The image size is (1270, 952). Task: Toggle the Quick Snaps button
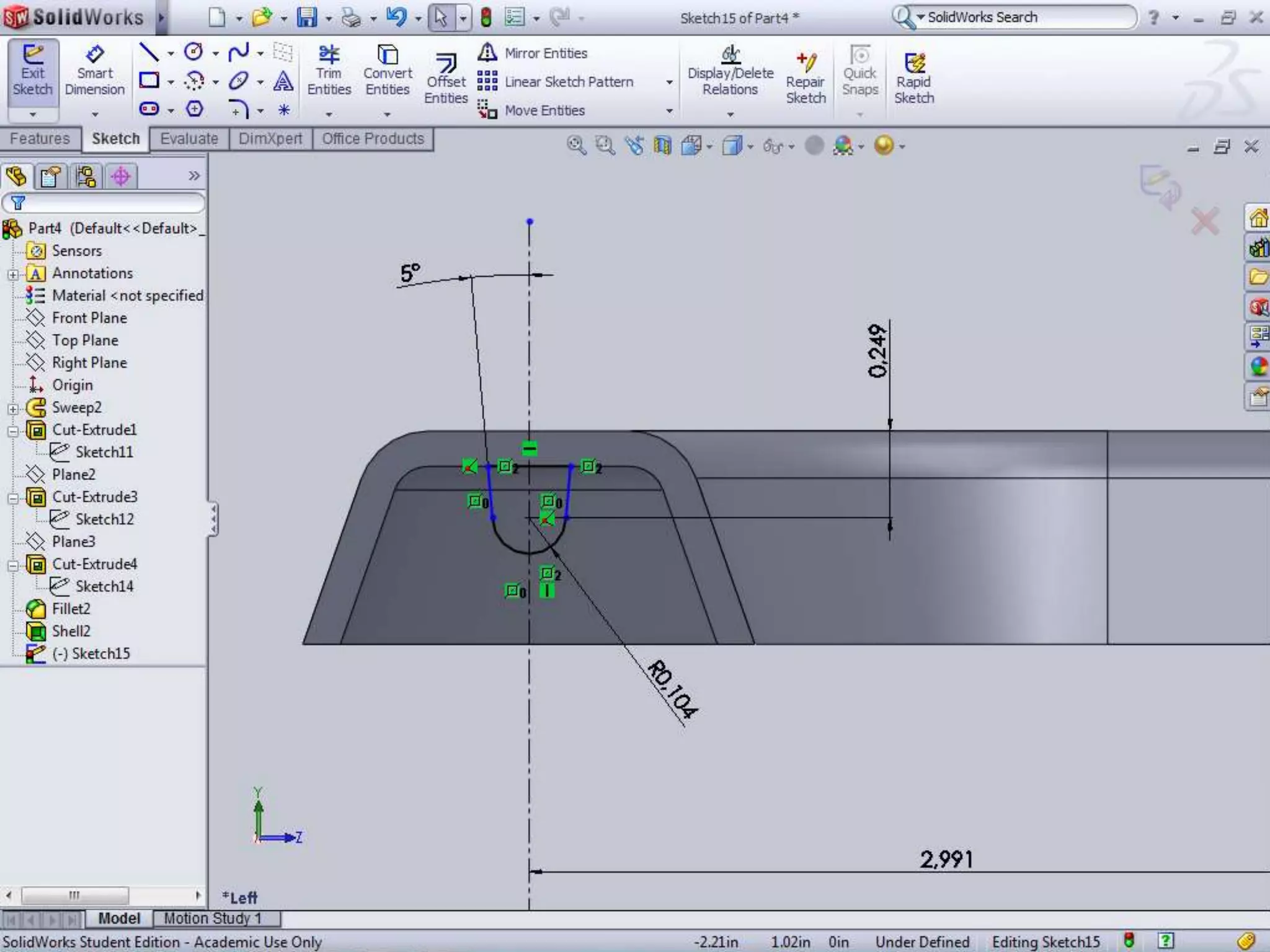click(859, 71)
